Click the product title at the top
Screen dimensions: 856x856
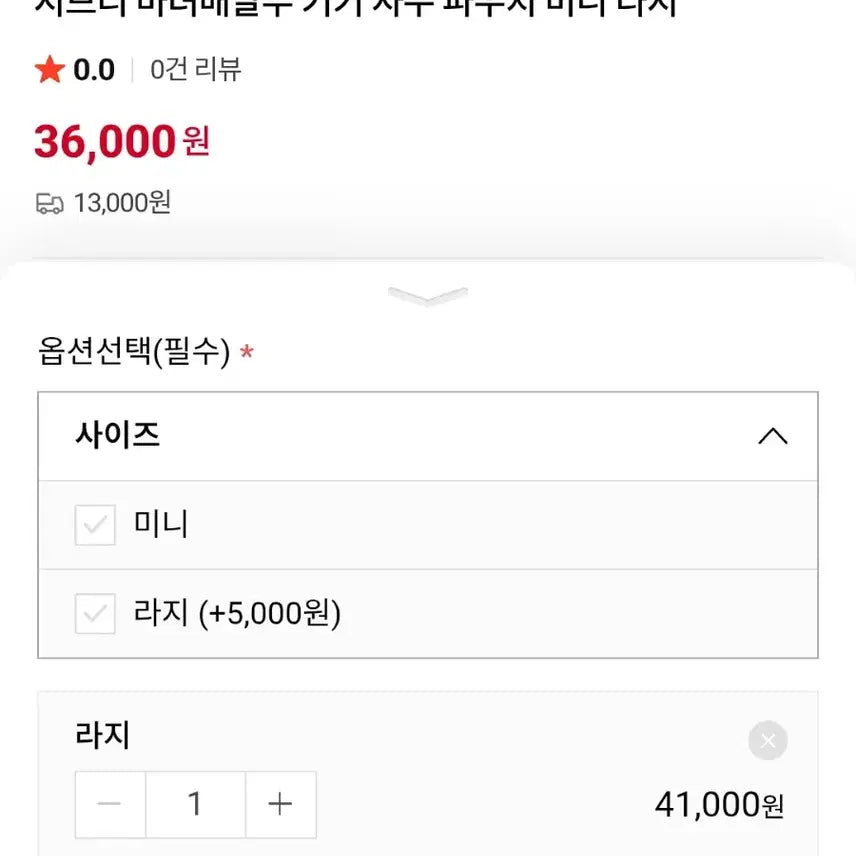(x=356, y=8)
